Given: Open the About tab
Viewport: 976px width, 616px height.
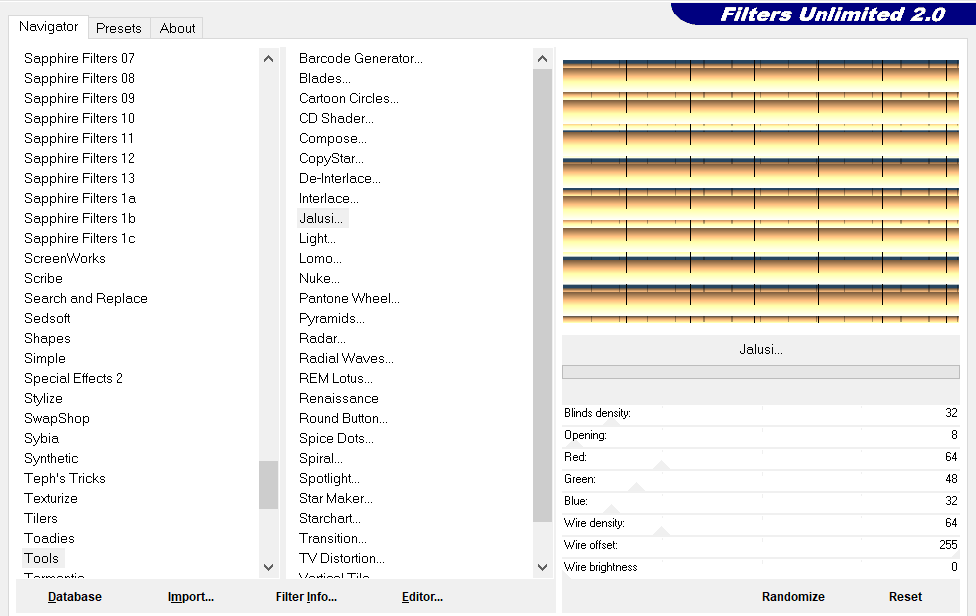Looking at the screenshot, I should point(177,28).
